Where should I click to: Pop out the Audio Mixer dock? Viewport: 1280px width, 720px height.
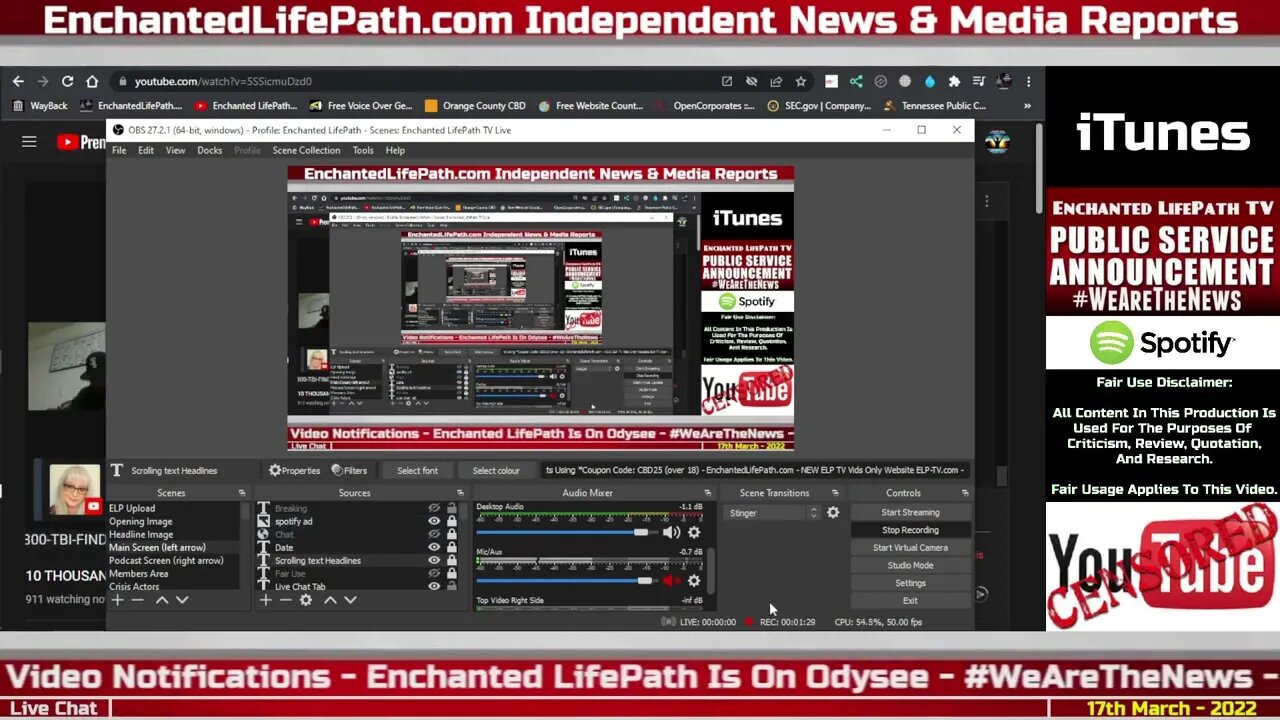[707, 493]
